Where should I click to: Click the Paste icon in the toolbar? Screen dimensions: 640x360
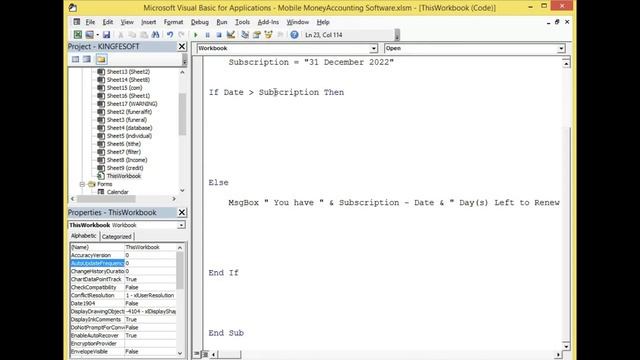pyautogui.click(x=144, y=35)
